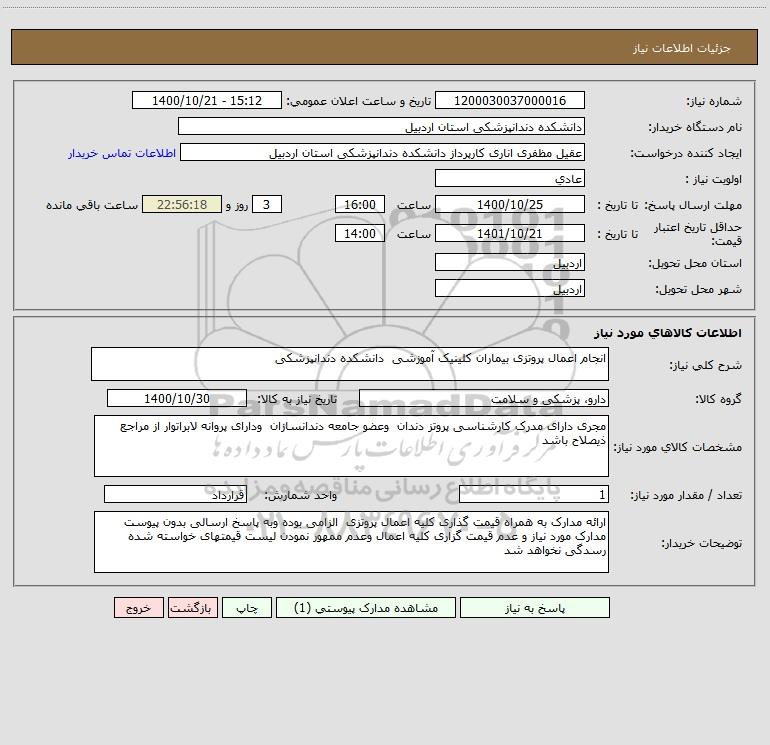
Task: Click the تاریخ نیاز به کالا field 1400/10/30
Action: [177, 398]
